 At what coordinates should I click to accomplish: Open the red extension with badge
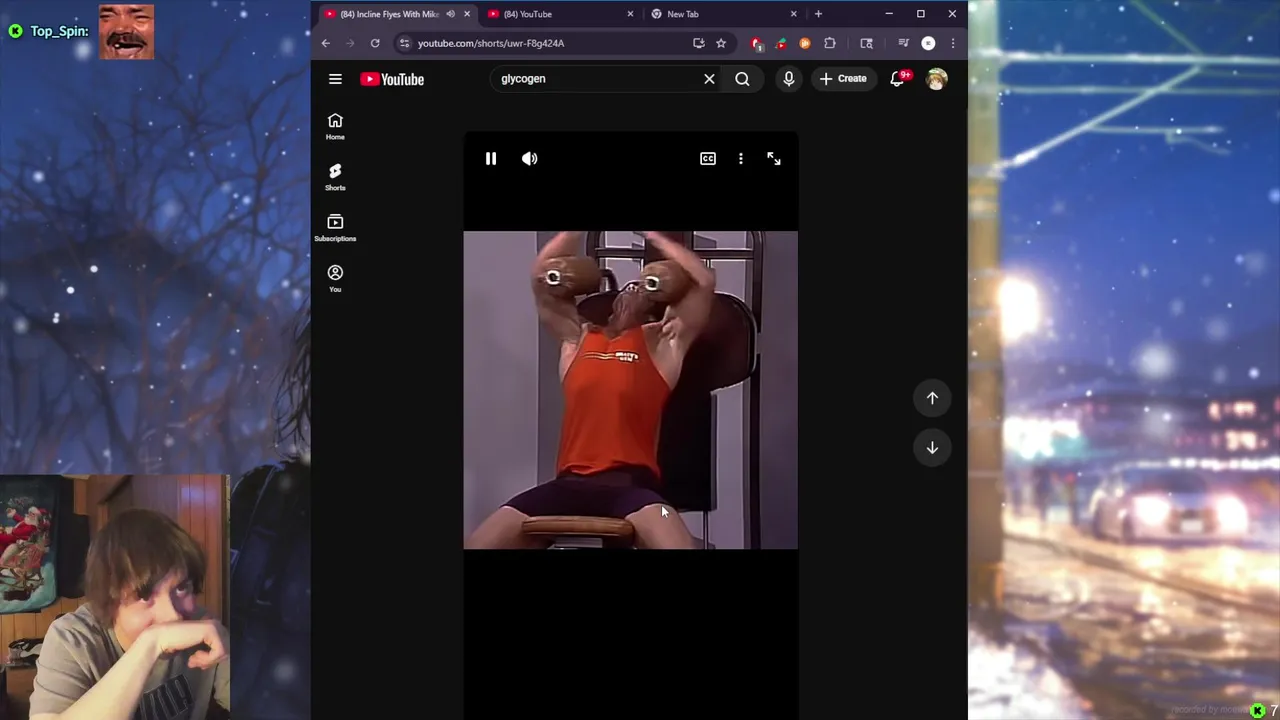point(757,43)
